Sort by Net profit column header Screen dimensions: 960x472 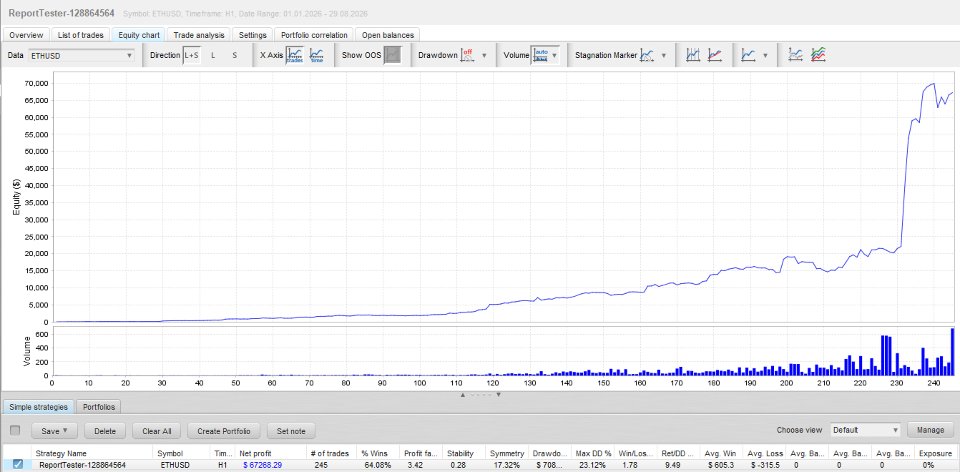[x=271, y=454]
